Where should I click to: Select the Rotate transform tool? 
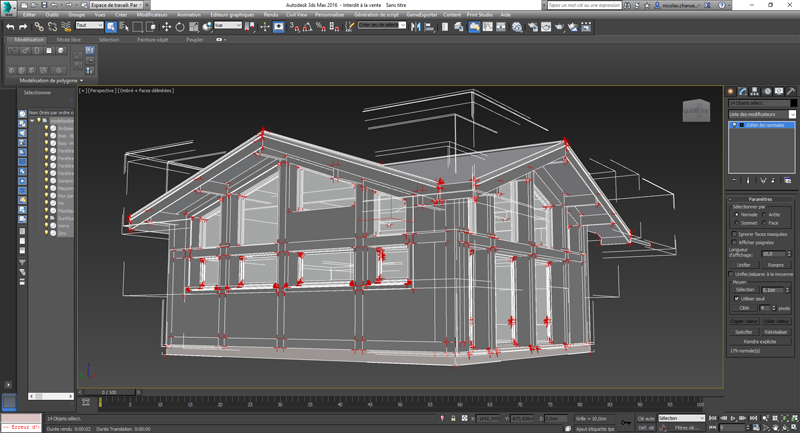point(180,27)
